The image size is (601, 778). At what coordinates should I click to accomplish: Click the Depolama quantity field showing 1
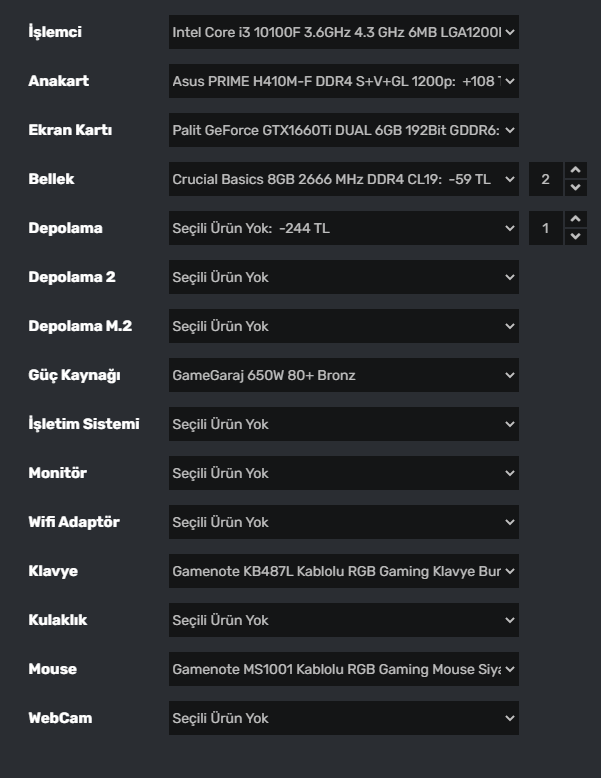[x=546, y=228]
